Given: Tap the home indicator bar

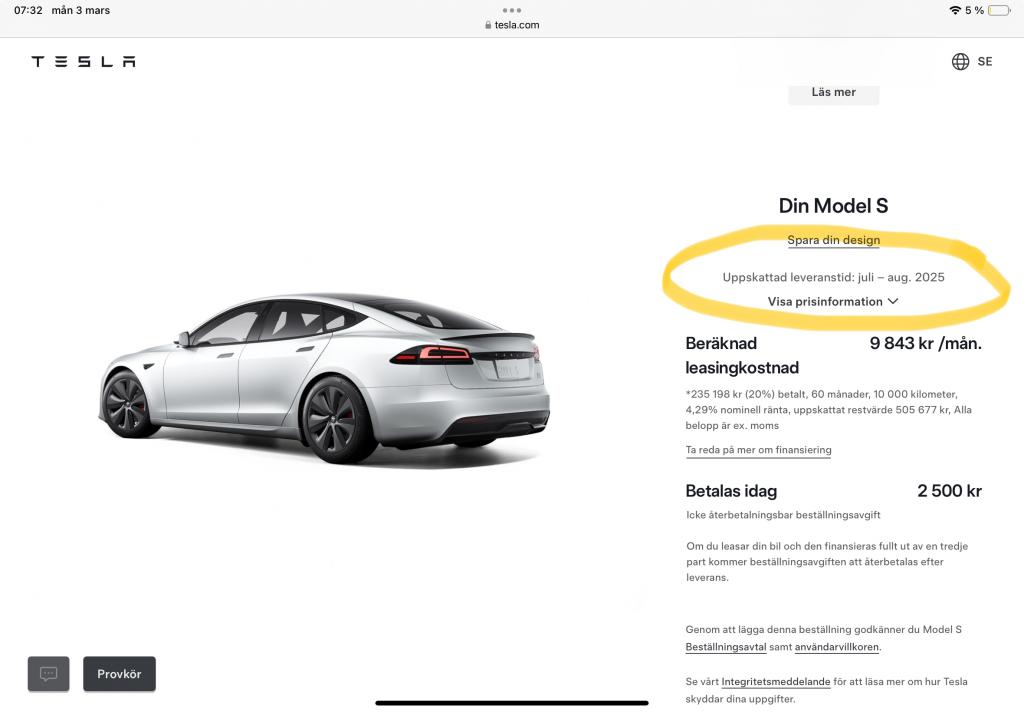Looking at the screenshot, I should (512, 703).
